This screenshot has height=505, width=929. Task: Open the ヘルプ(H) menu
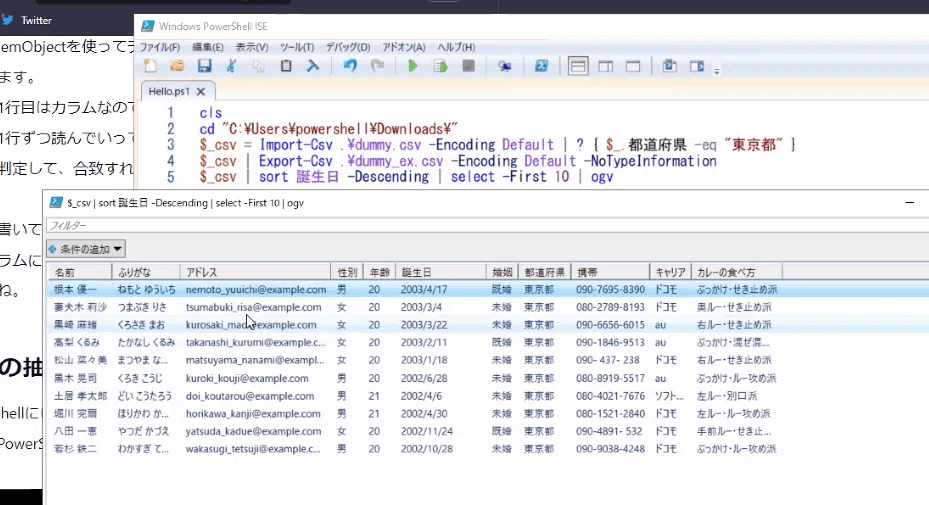point(456,47)
